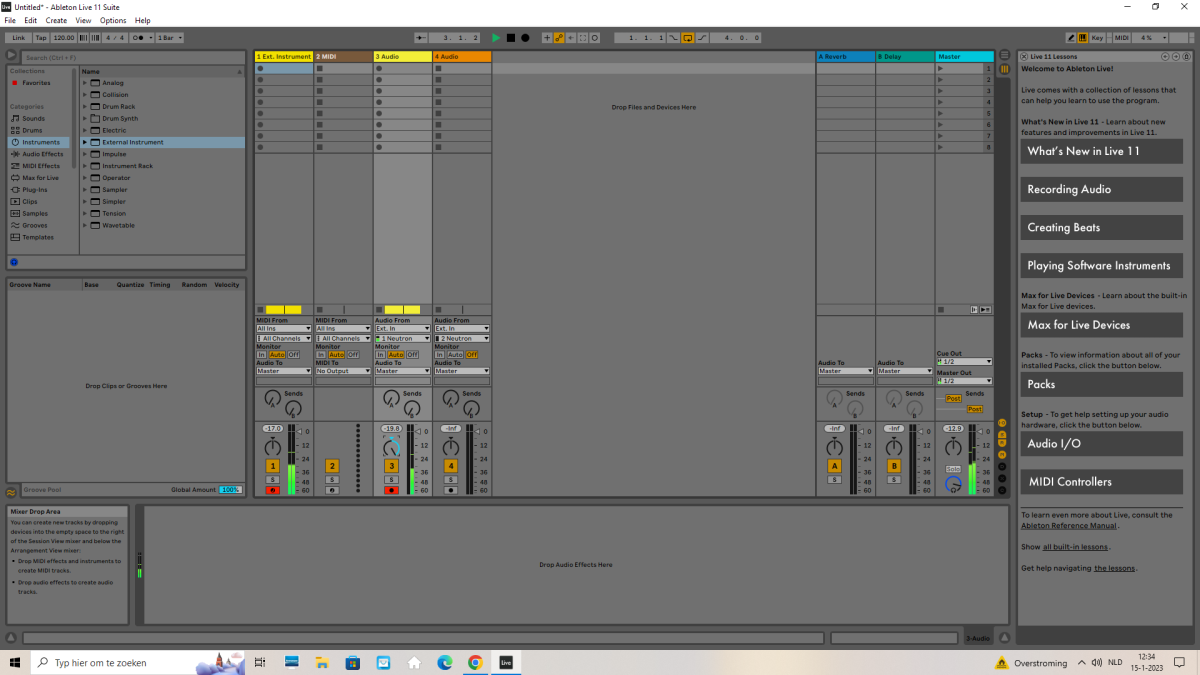
Task: Toggle the Key map mode switch
Action: [1097, 37]
